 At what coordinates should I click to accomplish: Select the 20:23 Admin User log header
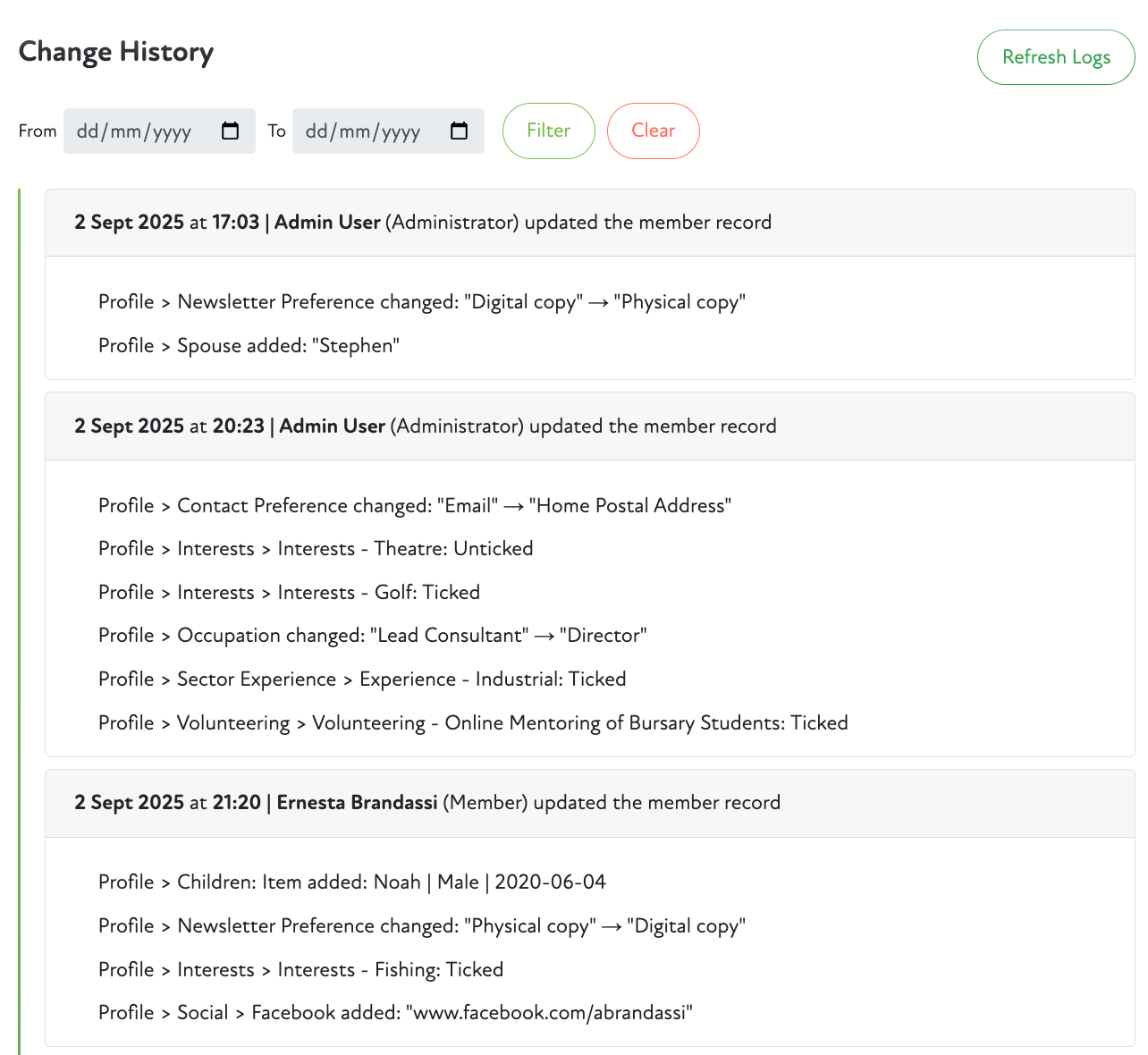[425, 426]
